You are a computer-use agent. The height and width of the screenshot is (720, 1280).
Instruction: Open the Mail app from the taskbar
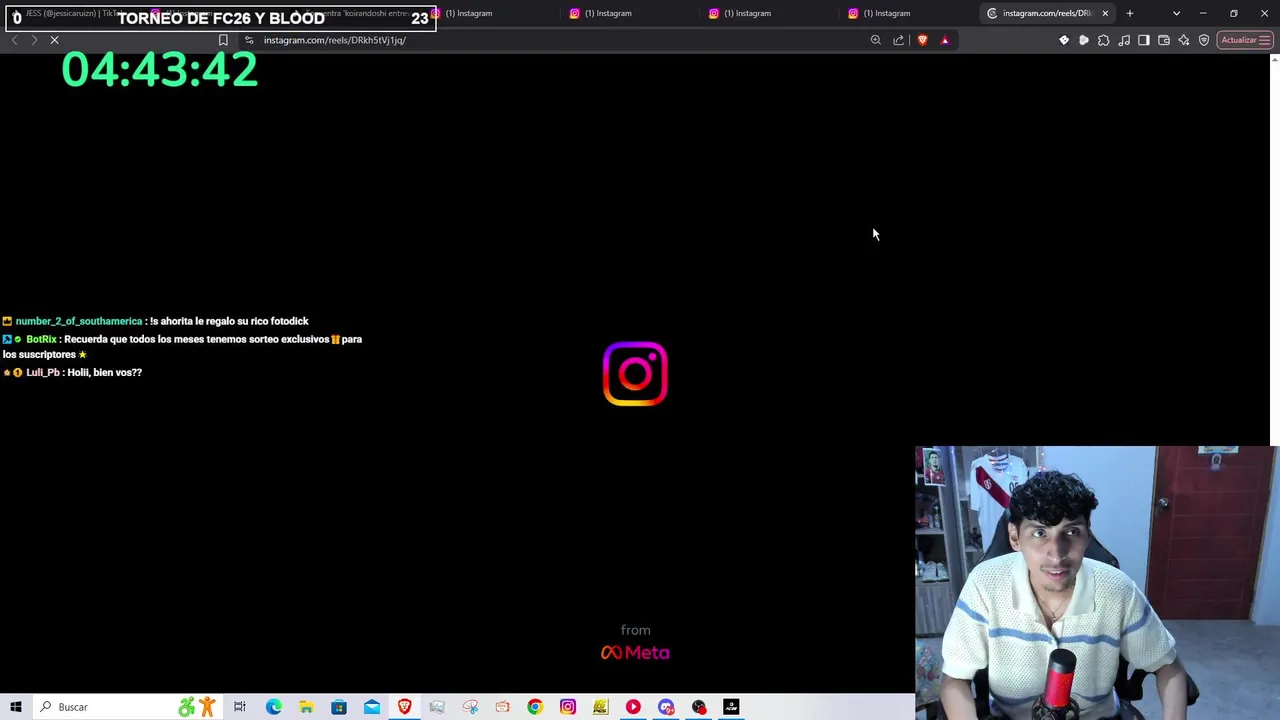pos(372,707)
